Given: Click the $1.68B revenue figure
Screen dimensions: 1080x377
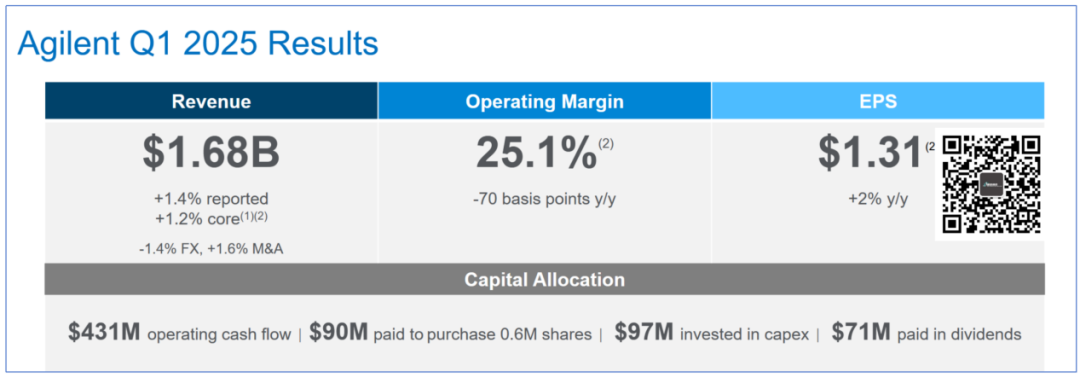Looking at the screenshot, I should 211,153.
